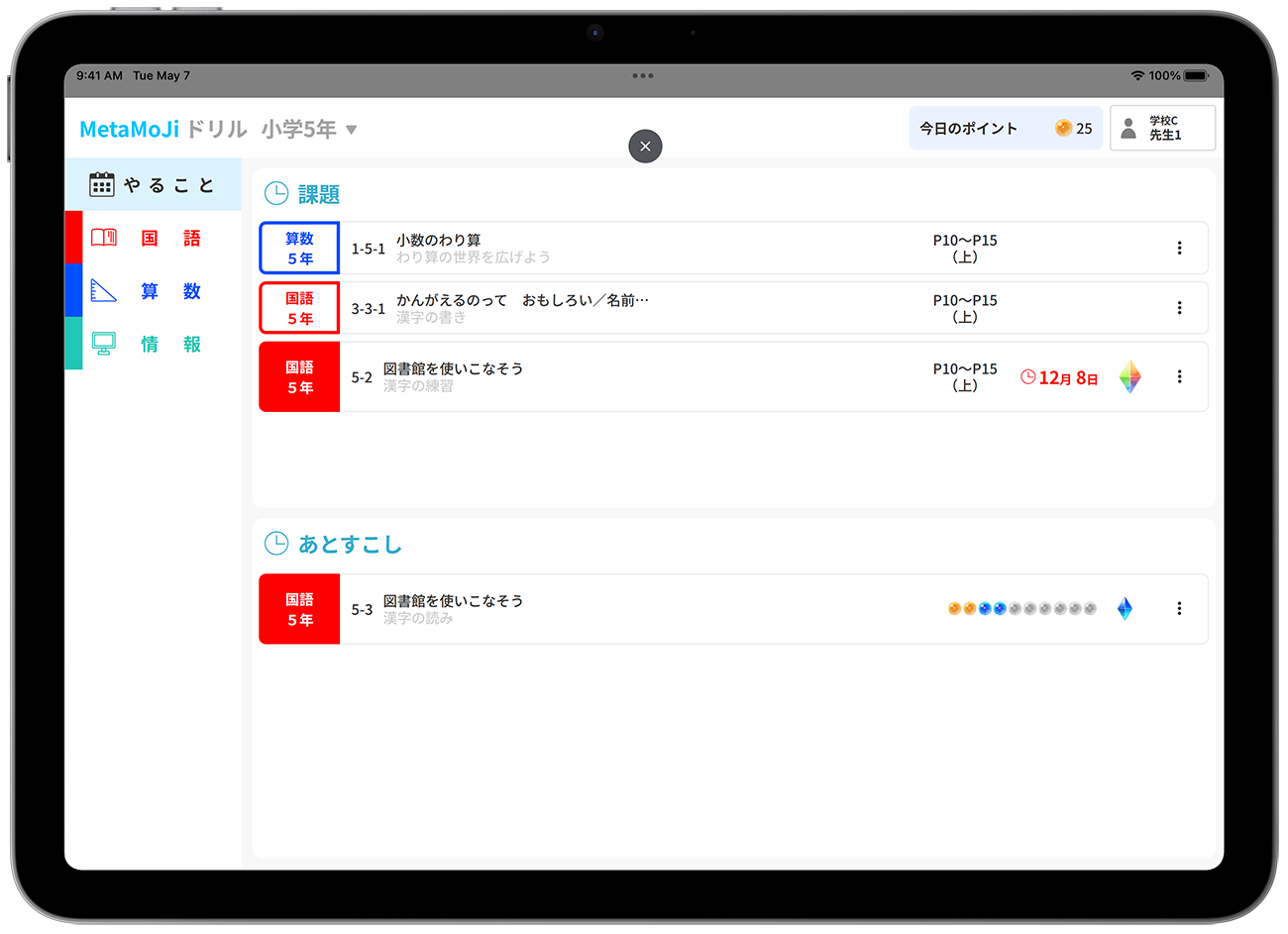
Task: Toggle the outlined 国語5年 badge on row 3-3-1
Action: pyautogui.click(x=298, y=308)
